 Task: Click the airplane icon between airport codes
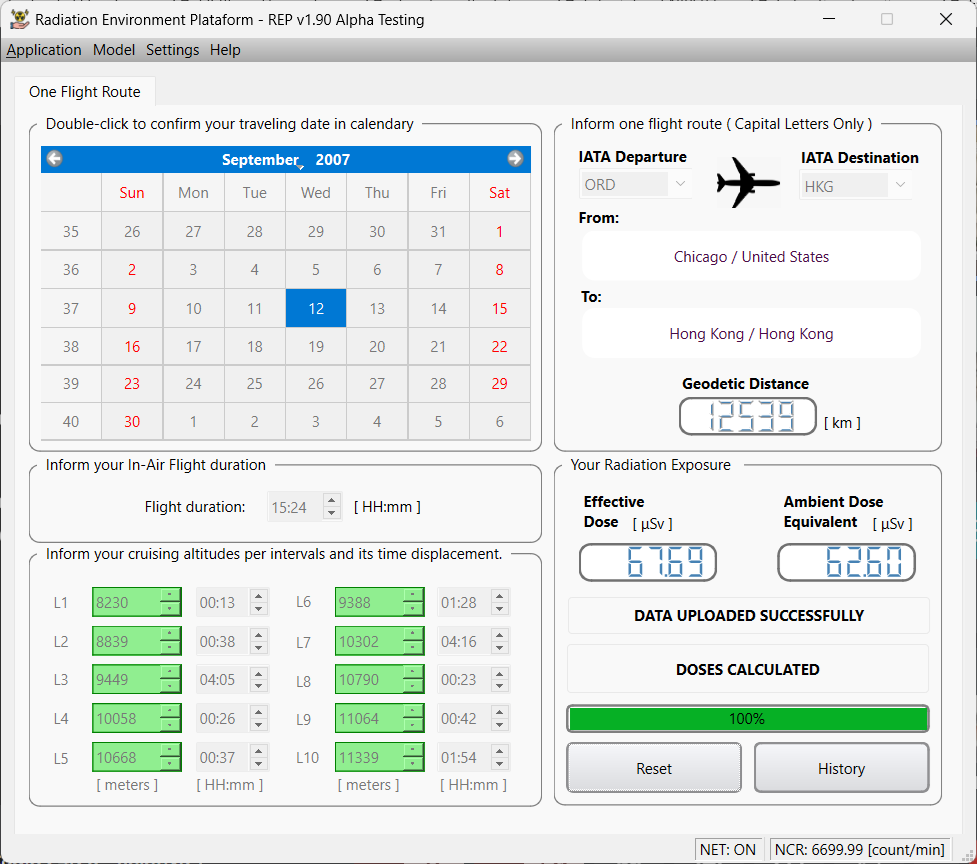(747, 183)
